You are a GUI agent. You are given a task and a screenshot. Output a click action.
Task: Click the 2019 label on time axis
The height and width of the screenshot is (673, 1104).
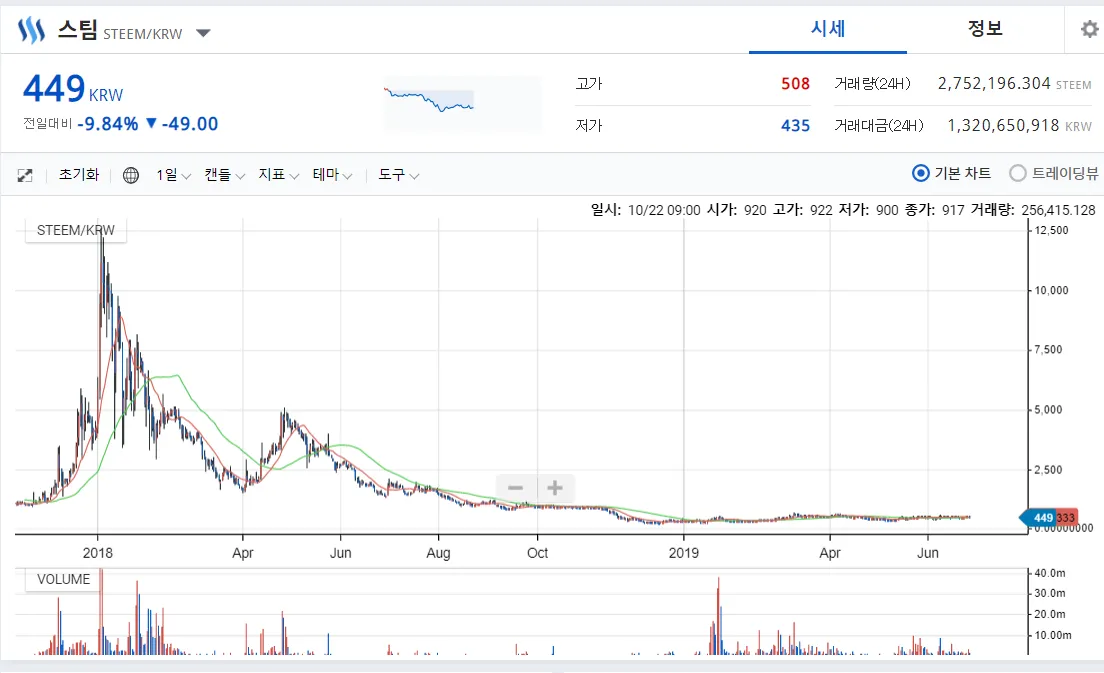pyautogui.click(x=684, y=553)
